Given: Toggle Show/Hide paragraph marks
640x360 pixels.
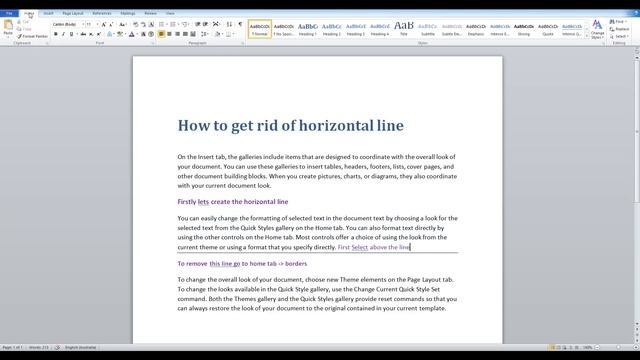Looking at the screenshot, I should pyautogui.click(x=240, y=24).
